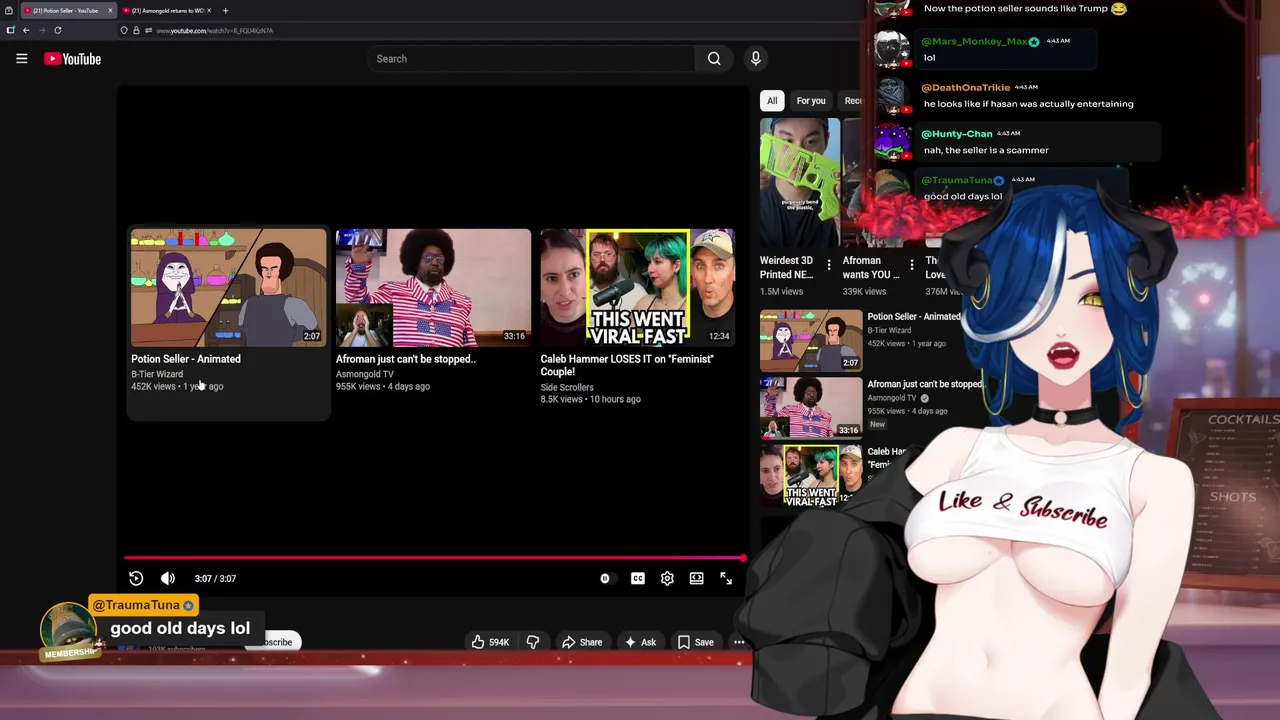
Task: Mute the video volume
Action: click(x=168, y=578)
